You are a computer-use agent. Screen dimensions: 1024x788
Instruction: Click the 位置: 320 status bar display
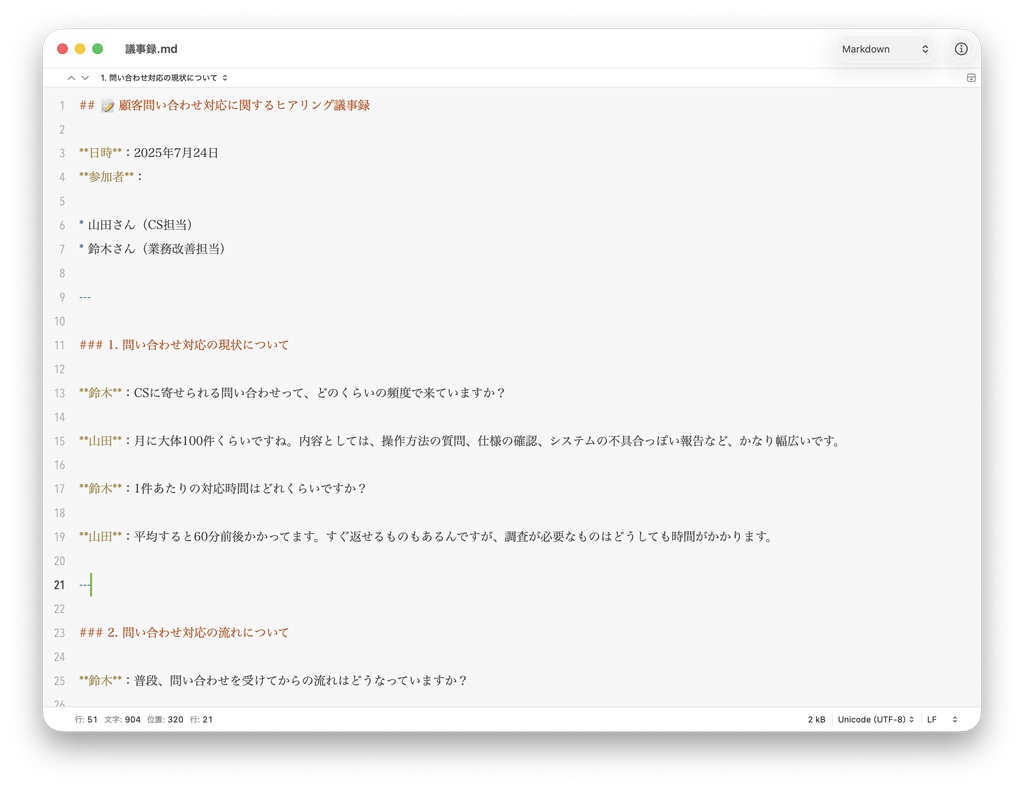point(167,719)
